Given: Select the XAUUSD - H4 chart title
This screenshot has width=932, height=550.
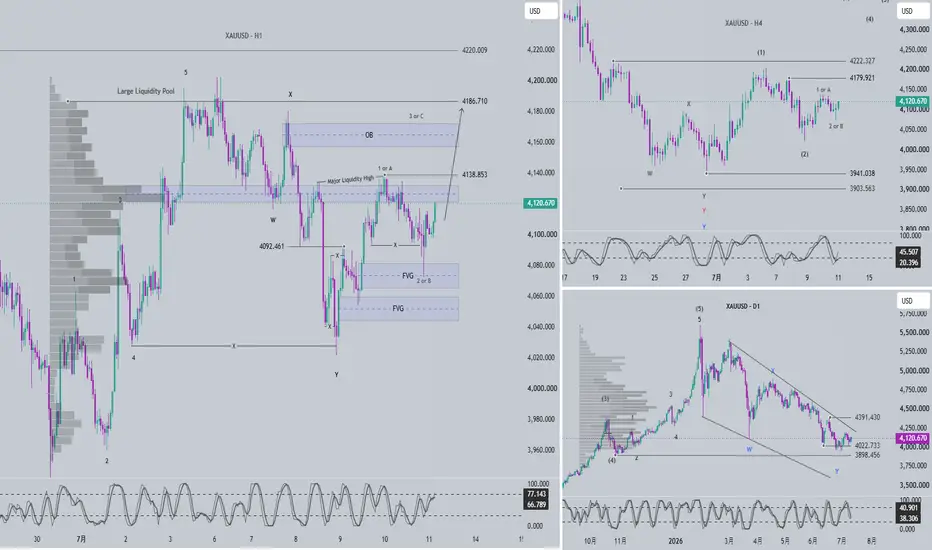Looking at the screenshot, I should [x=744, y=23].
